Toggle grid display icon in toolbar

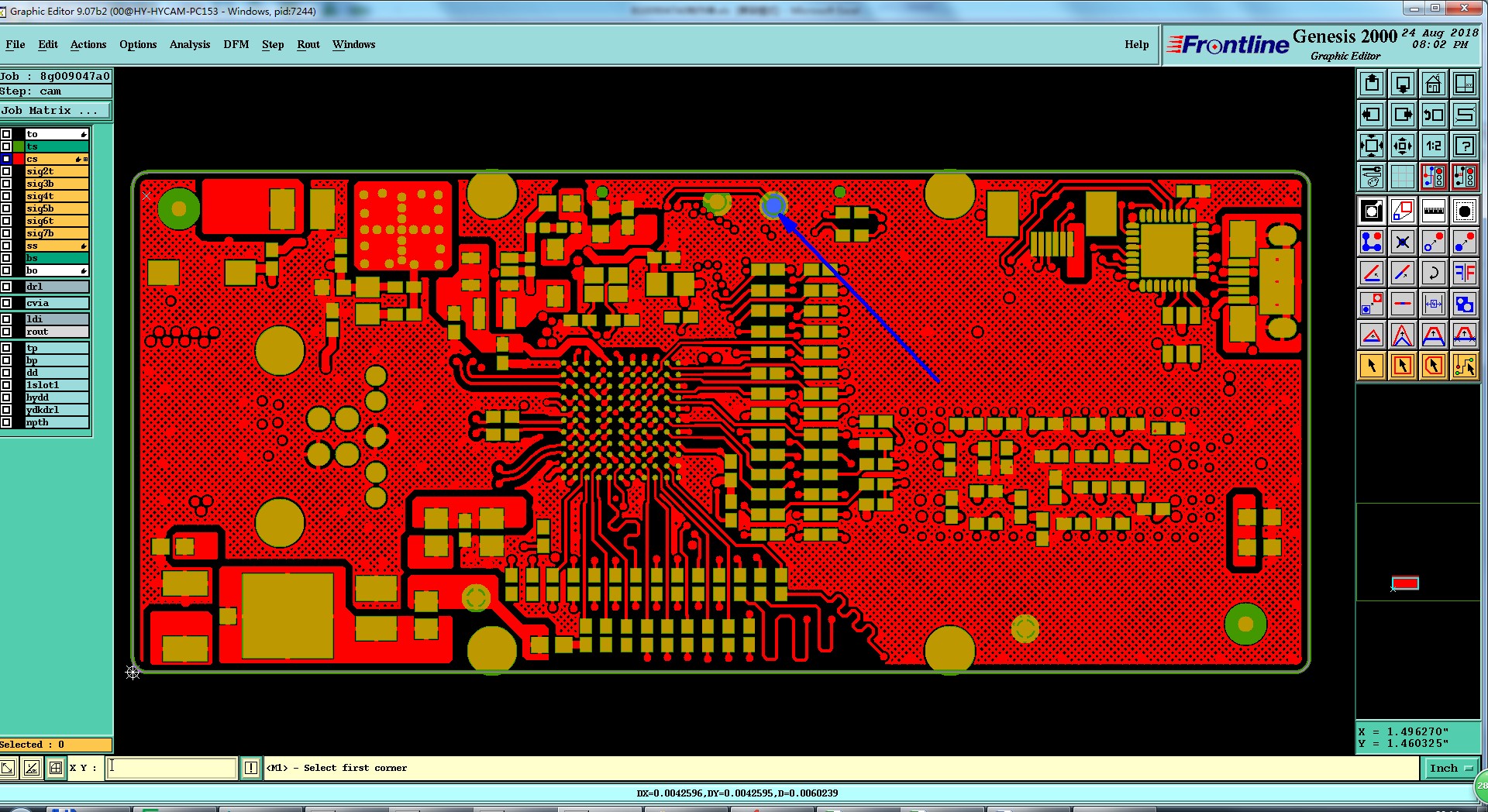pos(1402,177)
